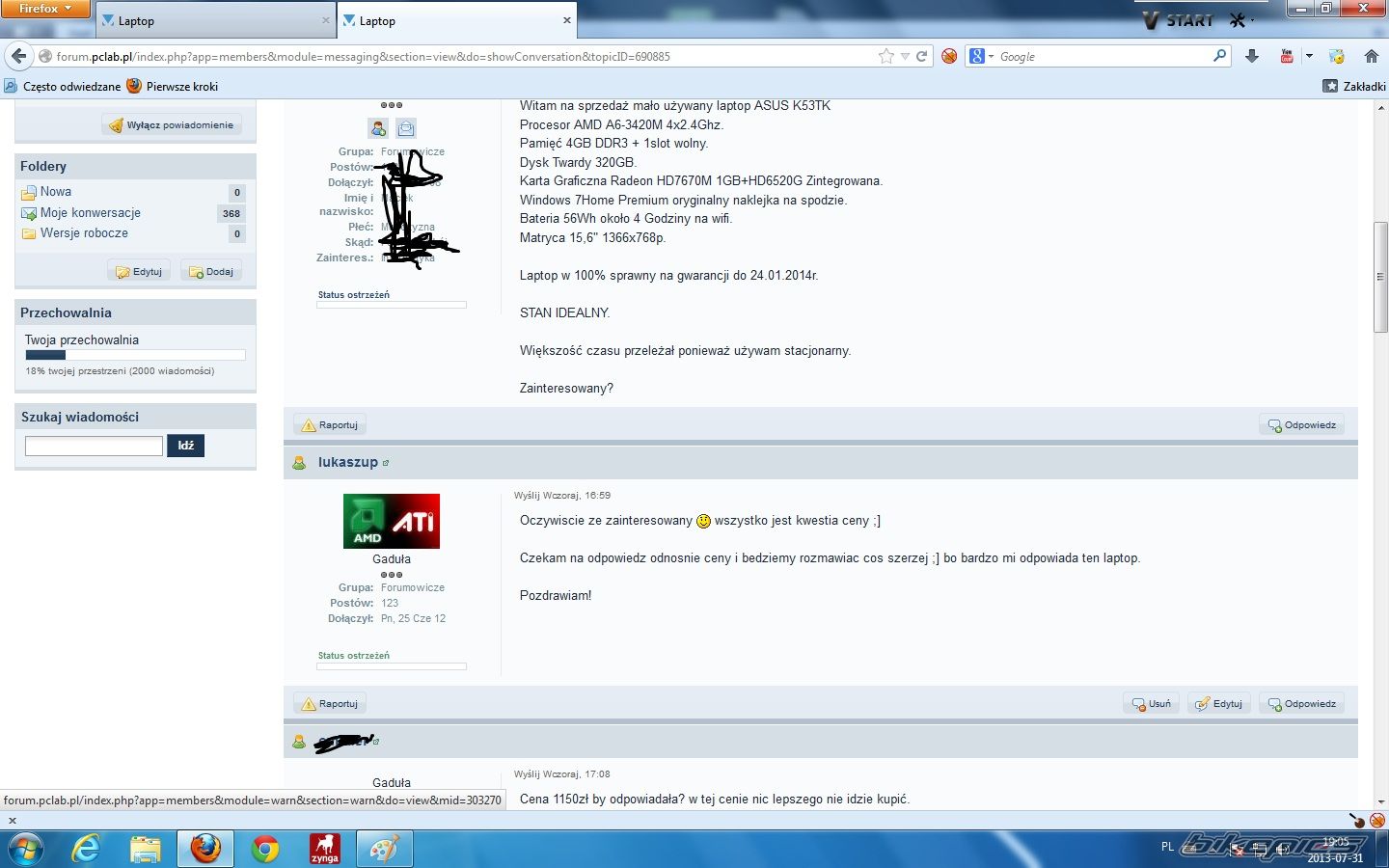Open Zakładki bookmarks menu
1389x868 pixels.
point(1354,86)
